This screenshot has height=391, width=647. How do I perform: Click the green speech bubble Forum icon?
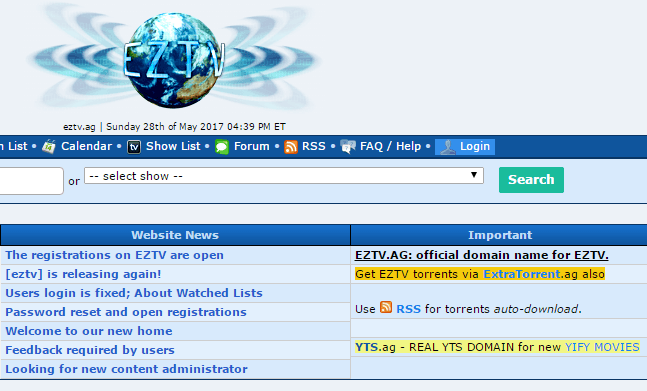pyautogui.click(x=222, y=147)
